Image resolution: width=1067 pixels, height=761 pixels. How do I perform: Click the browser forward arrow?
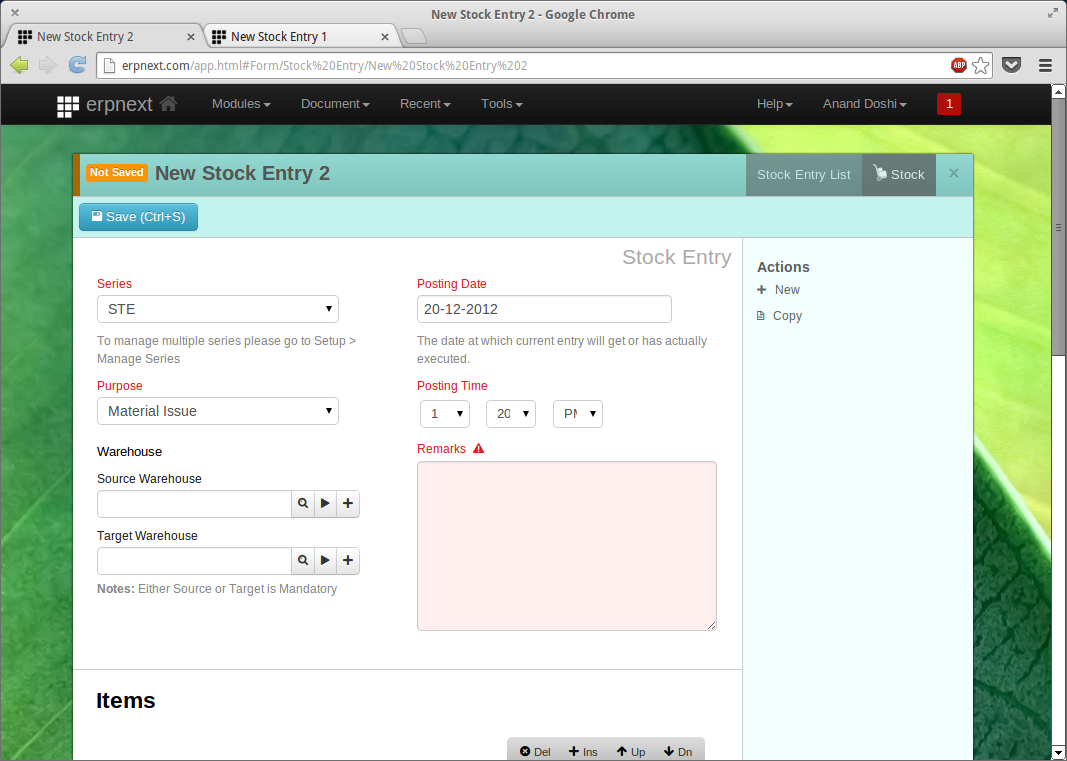pyautogui.click(x=48, y=65)
